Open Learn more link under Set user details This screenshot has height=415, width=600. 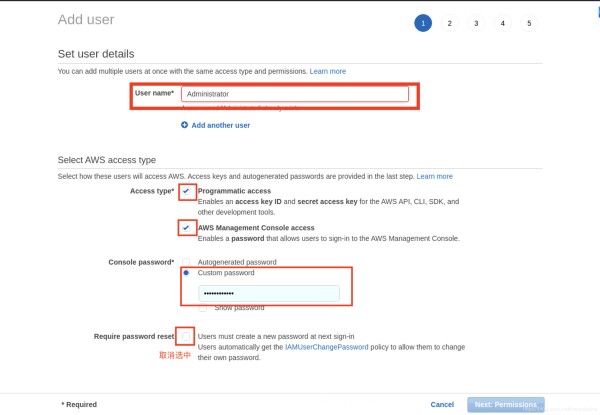pos(328,71)
